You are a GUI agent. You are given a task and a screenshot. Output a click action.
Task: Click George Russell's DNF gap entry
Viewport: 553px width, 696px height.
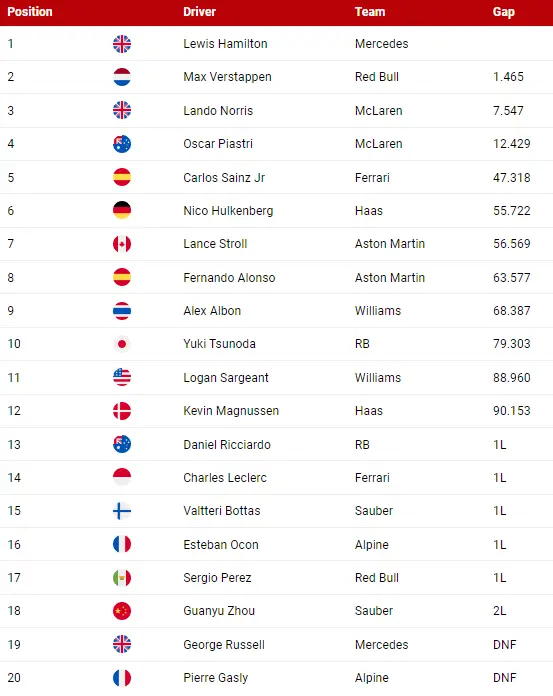pyautogui.click(x=505, y=645)
